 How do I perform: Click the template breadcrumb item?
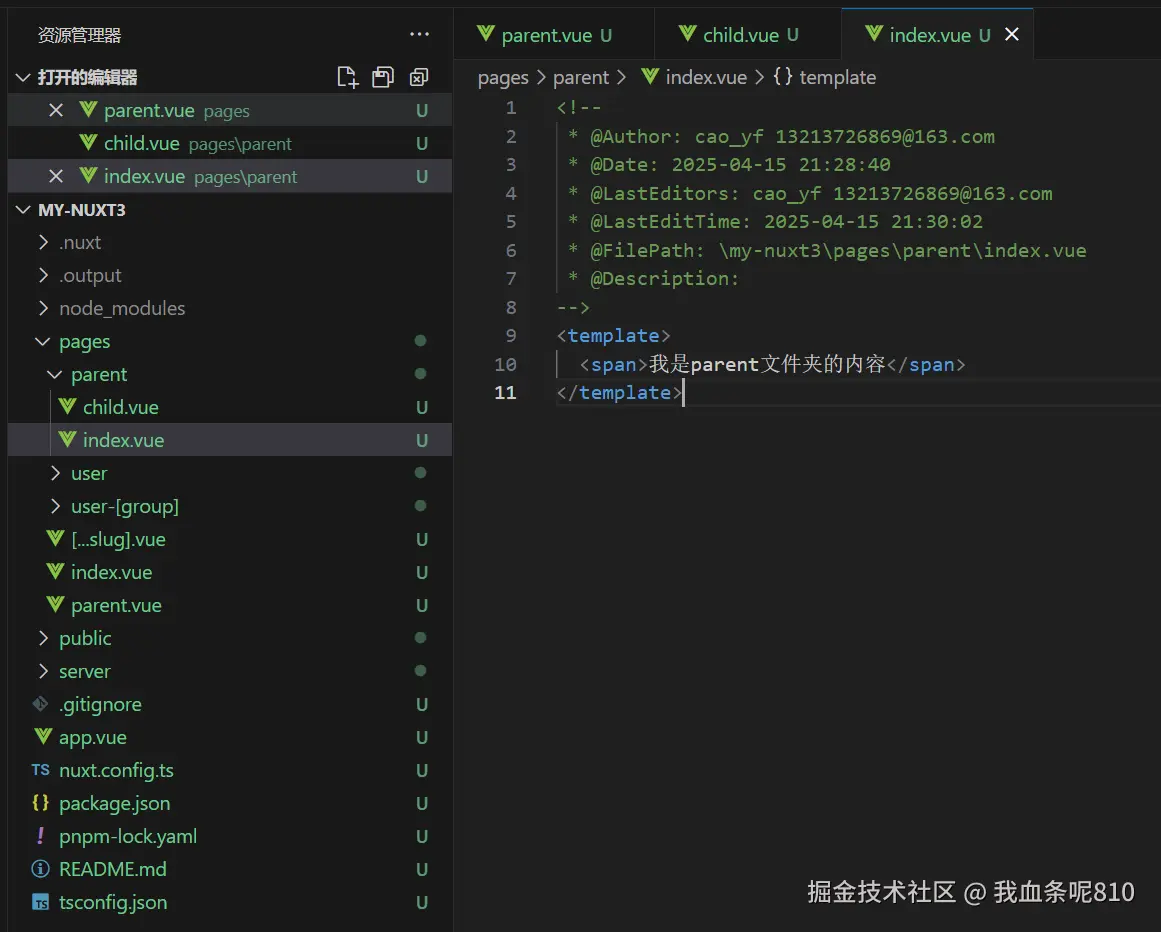[837, 77]
